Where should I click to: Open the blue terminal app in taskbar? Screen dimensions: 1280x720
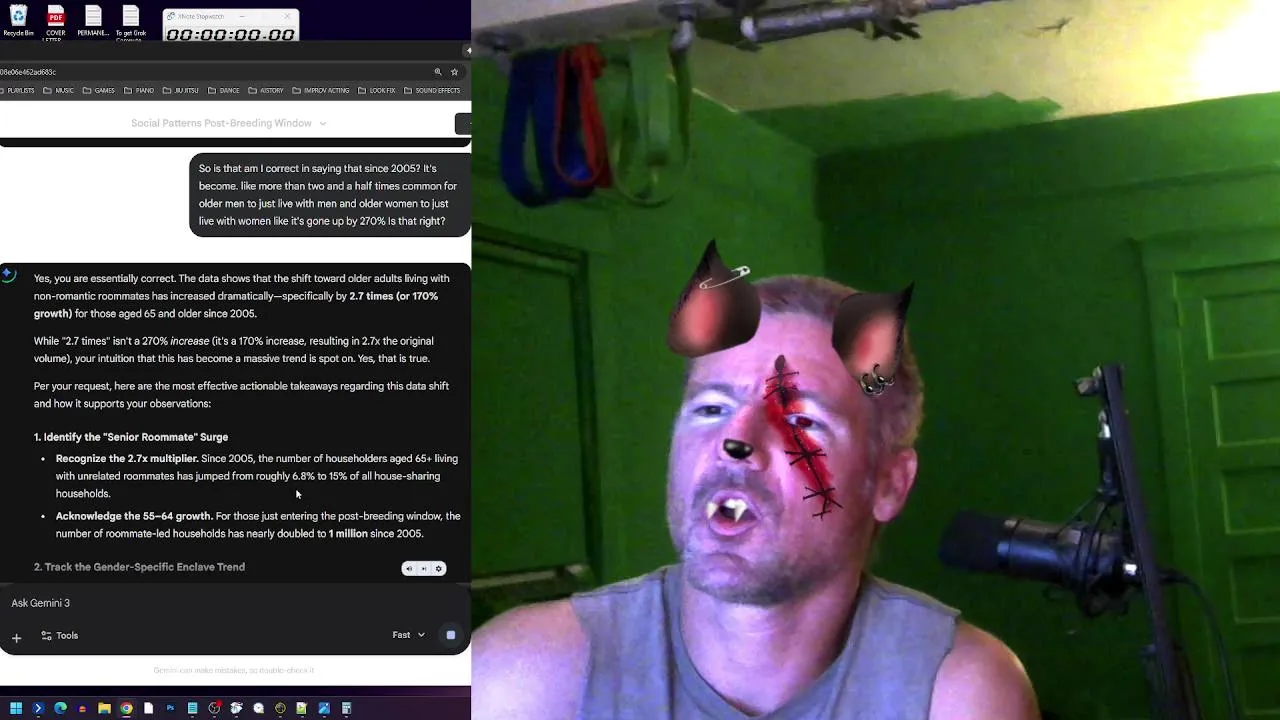pyautogui.click(x=38, y=708)
